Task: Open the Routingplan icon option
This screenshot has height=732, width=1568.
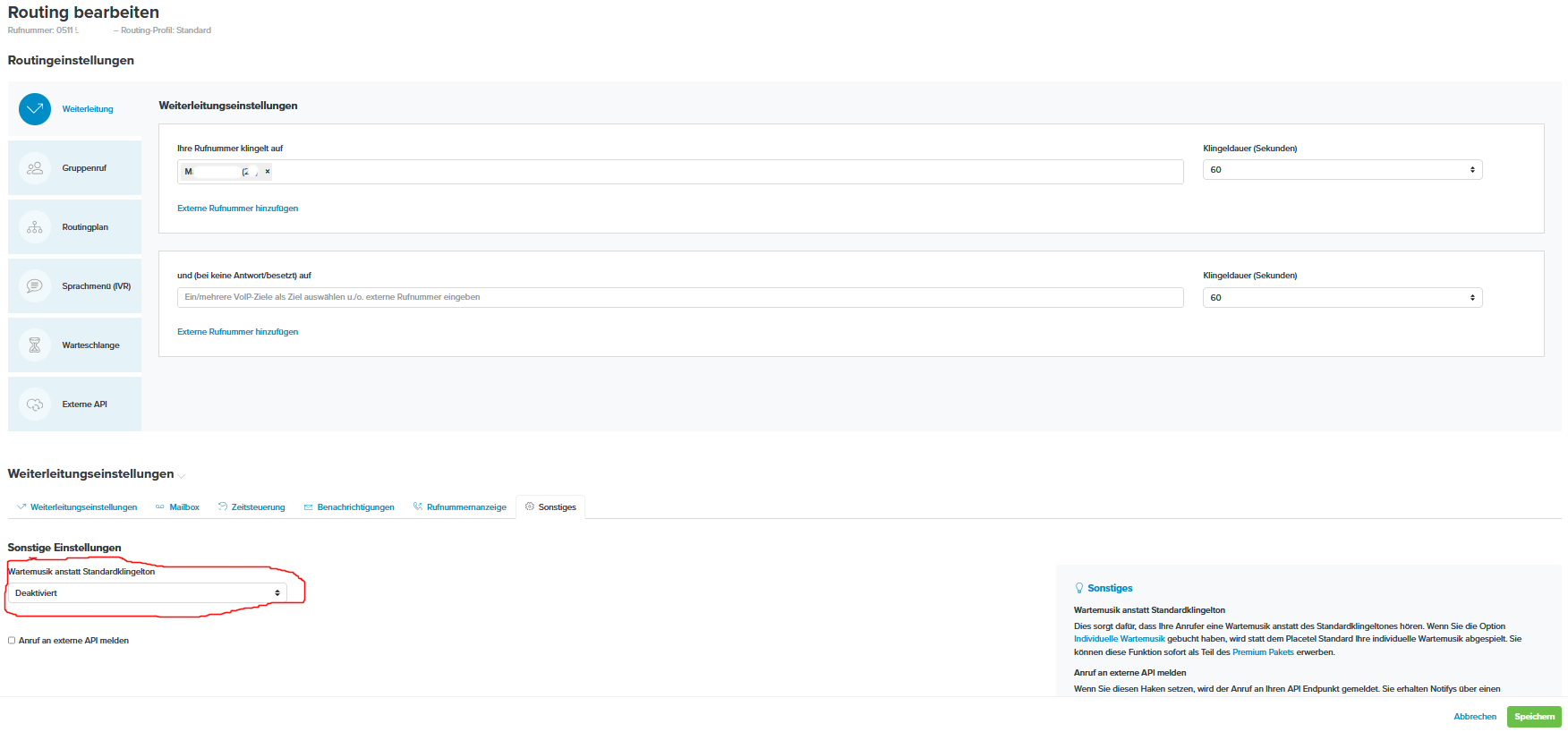Action: pyautogui.click(x=35, y=227)
